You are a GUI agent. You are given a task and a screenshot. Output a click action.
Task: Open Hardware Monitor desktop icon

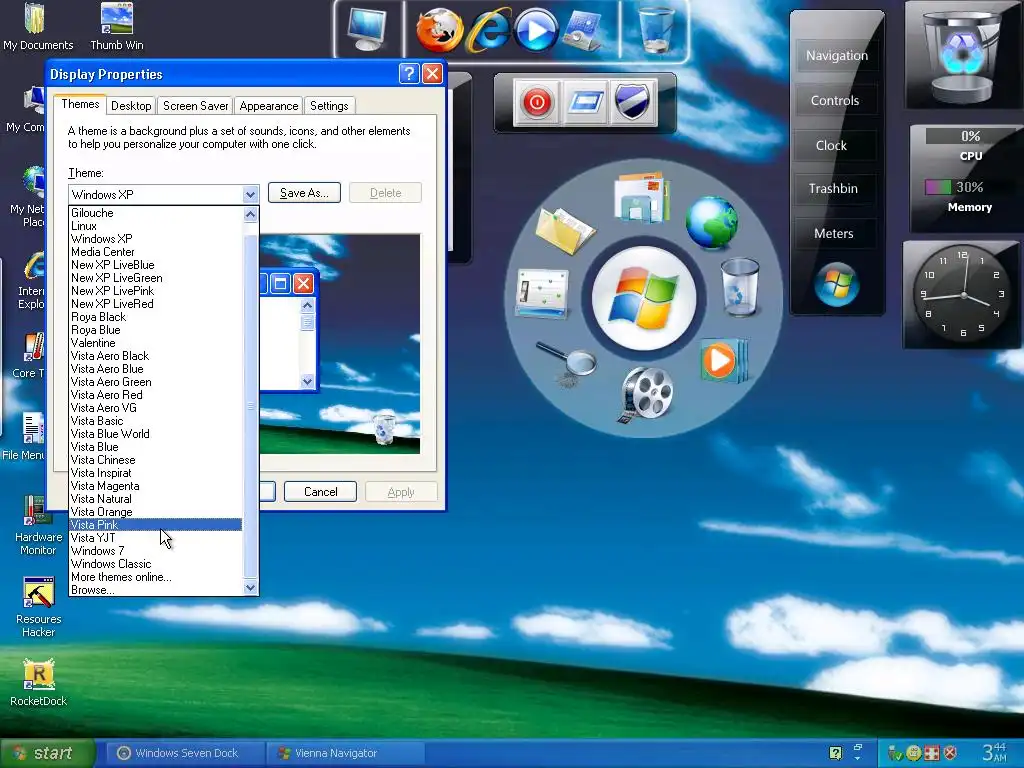tap(39, 526)
